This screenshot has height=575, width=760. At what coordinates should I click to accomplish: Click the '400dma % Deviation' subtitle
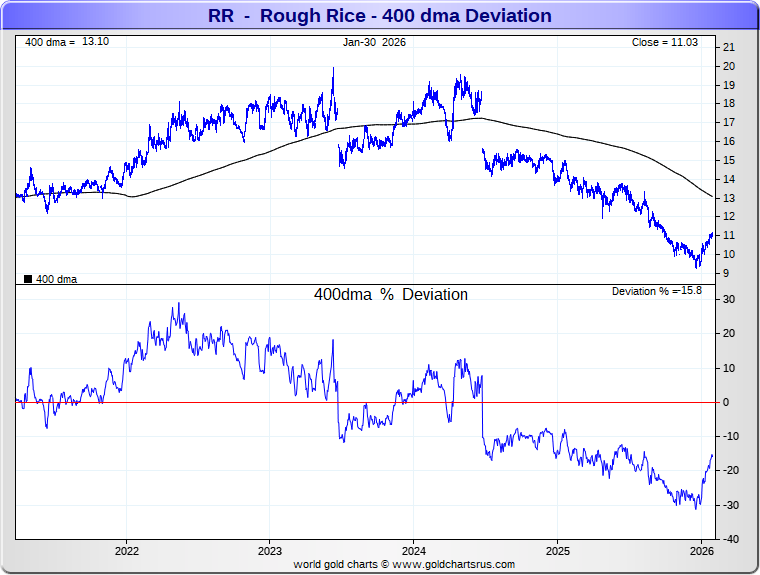(391, 294)
